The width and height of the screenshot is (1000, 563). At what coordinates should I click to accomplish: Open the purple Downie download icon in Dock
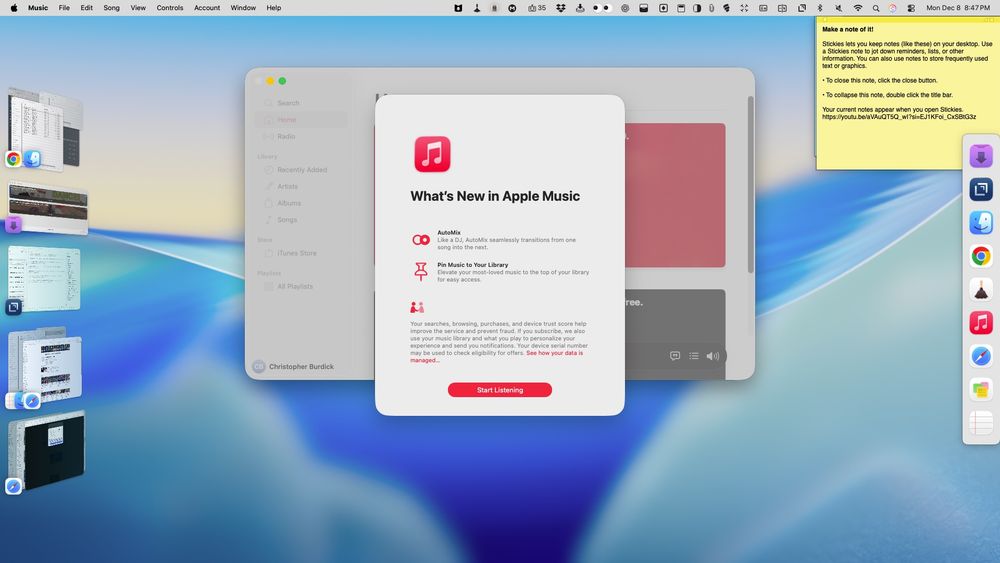[981, 156]
